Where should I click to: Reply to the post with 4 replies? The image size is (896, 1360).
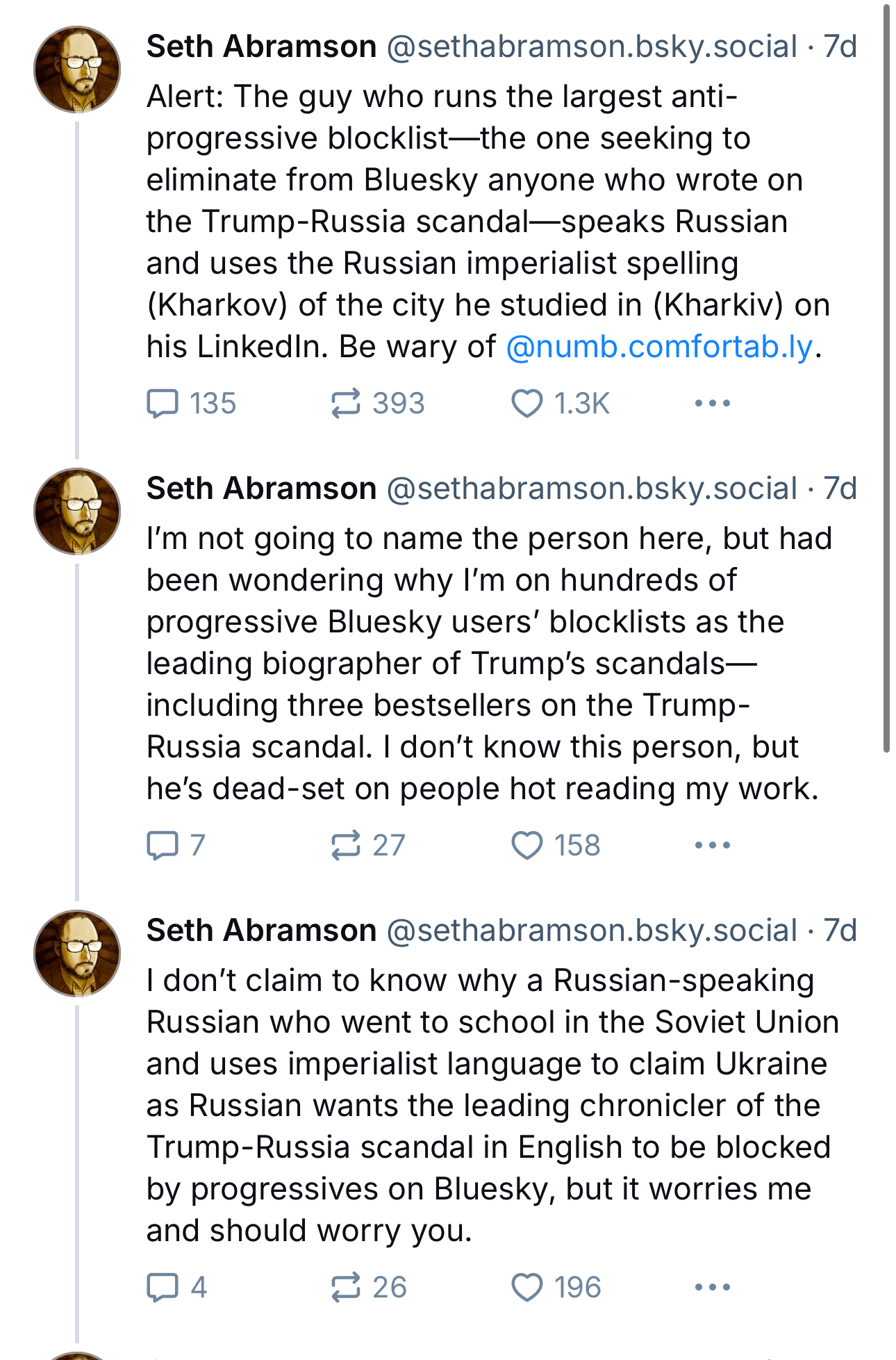click(163, 1287)
